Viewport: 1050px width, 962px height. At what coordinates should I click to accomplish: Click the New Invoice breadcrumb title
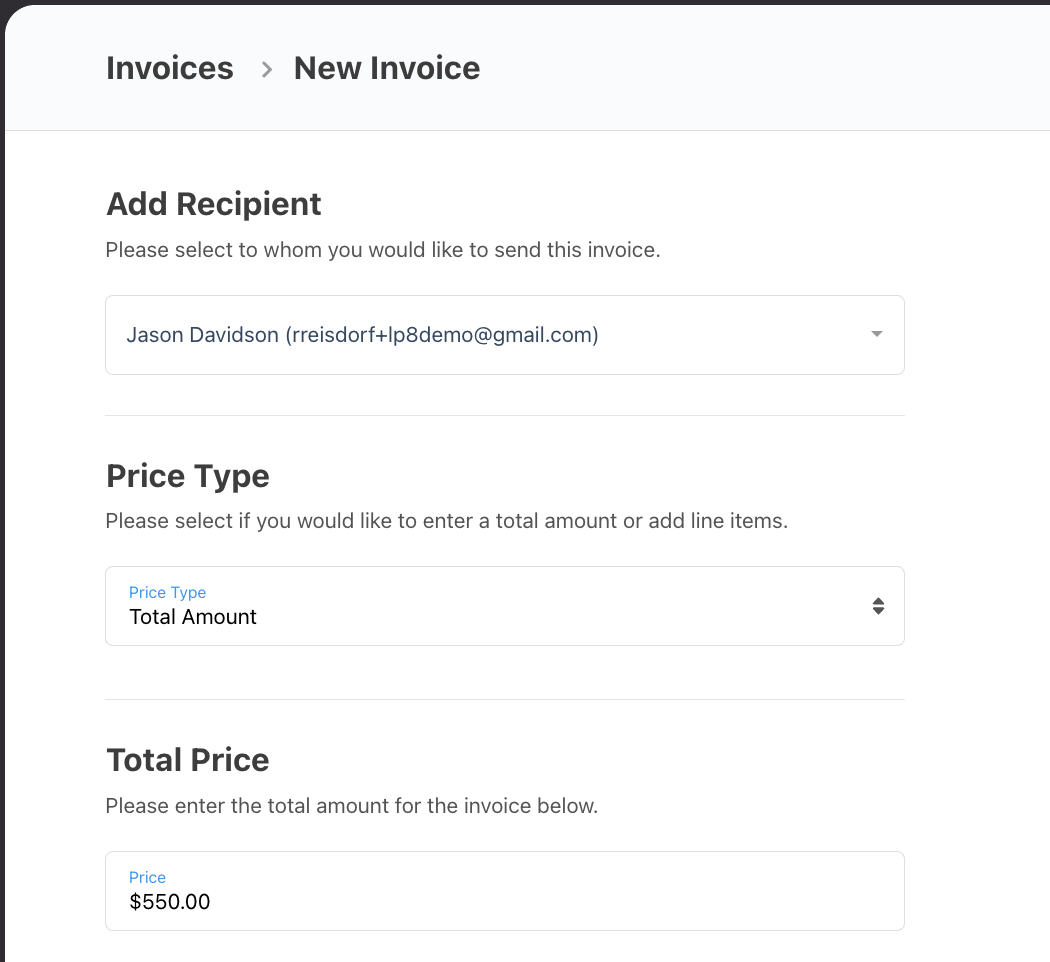click(x=386, y=68)
